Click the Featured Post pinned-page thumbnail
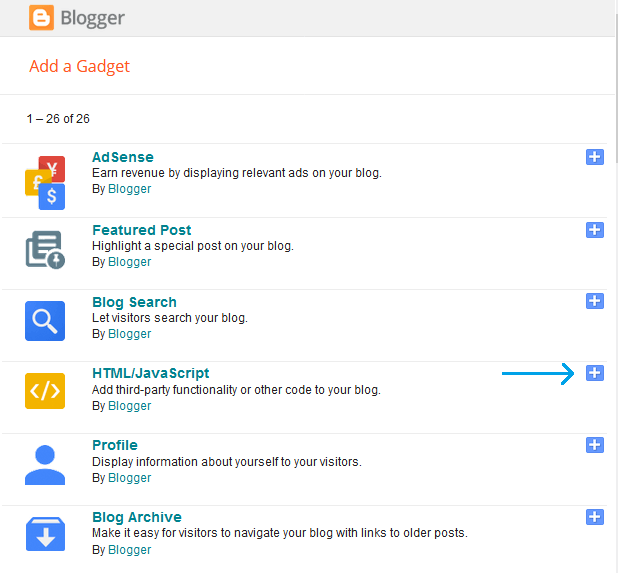Viewport: 618px width, 573px height. tap(45, 250)
